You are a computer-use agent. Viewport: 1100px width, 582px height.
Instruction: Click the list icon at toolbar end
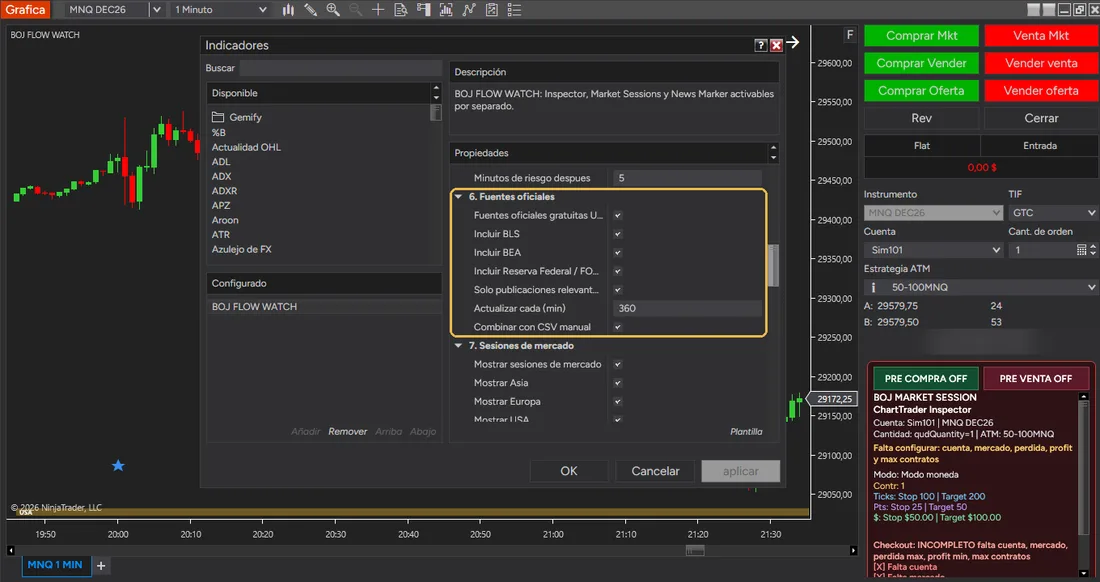[514, 10]
